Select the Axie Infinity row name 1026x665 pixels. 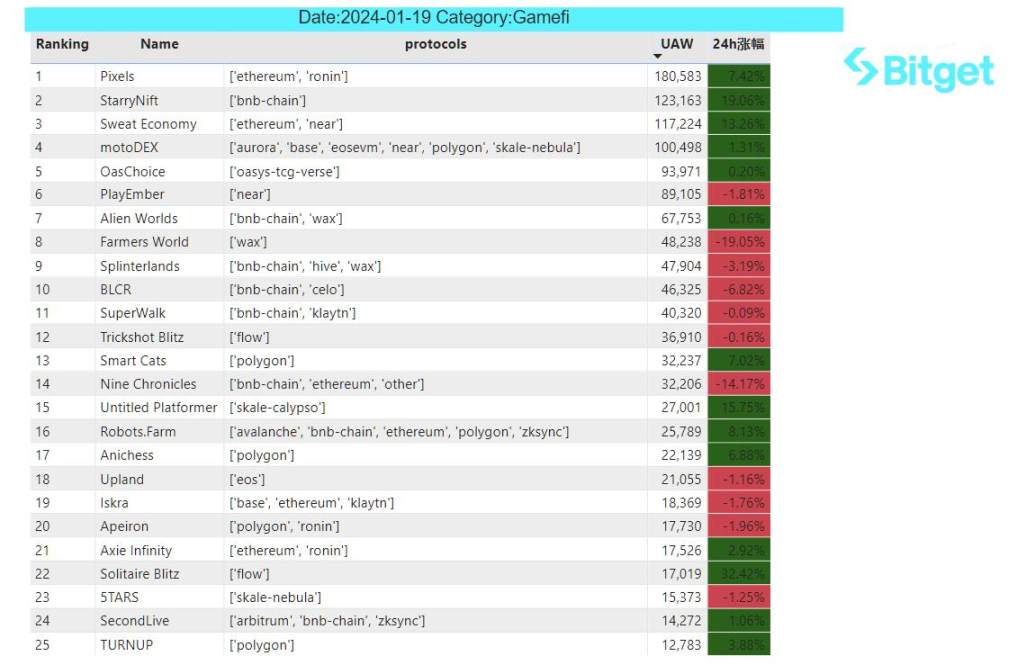(x=136, y=551)
